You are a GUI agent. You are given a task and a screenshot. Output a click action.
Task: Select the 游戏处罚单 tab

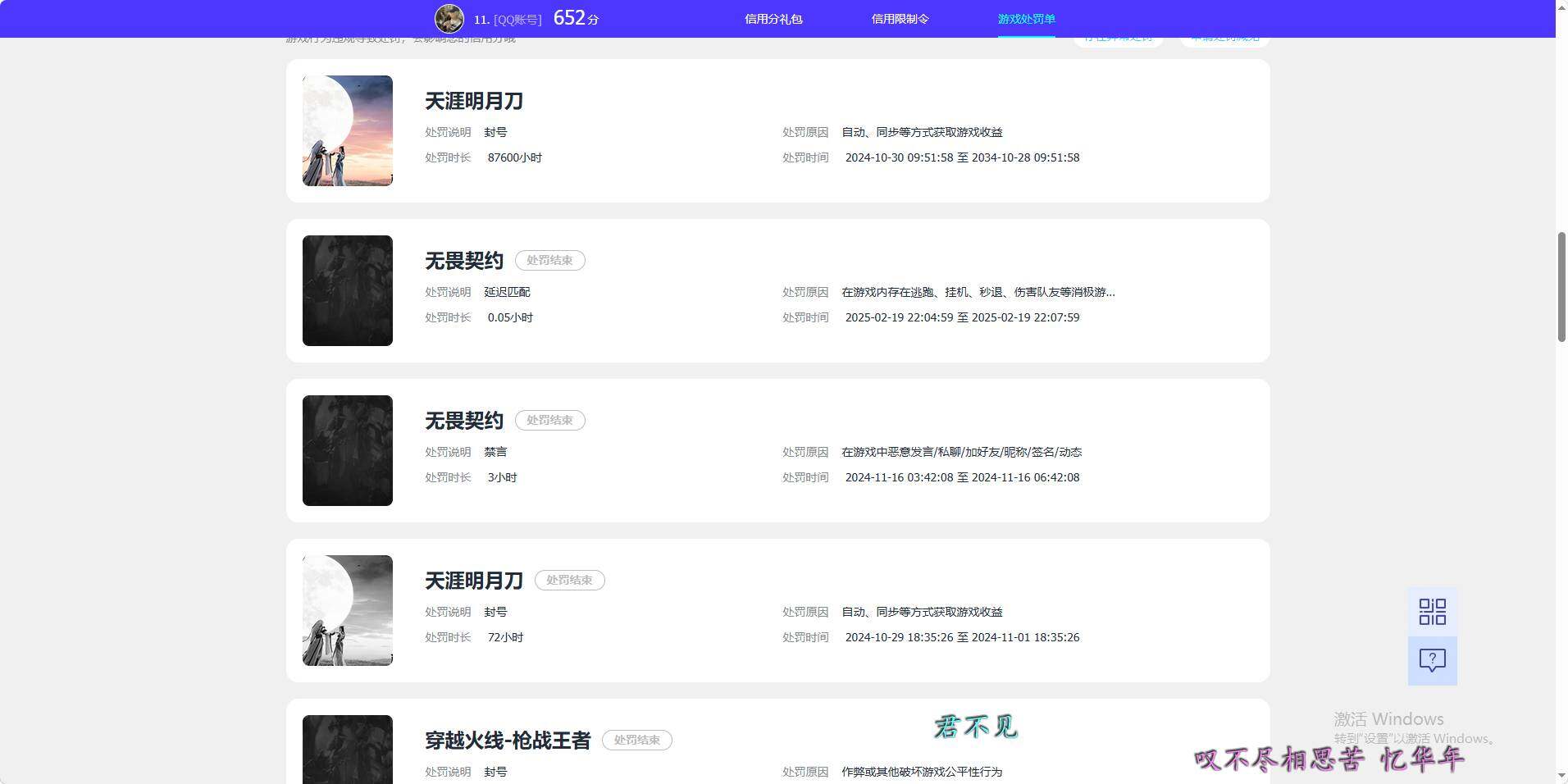click(x=1026, y=19)
